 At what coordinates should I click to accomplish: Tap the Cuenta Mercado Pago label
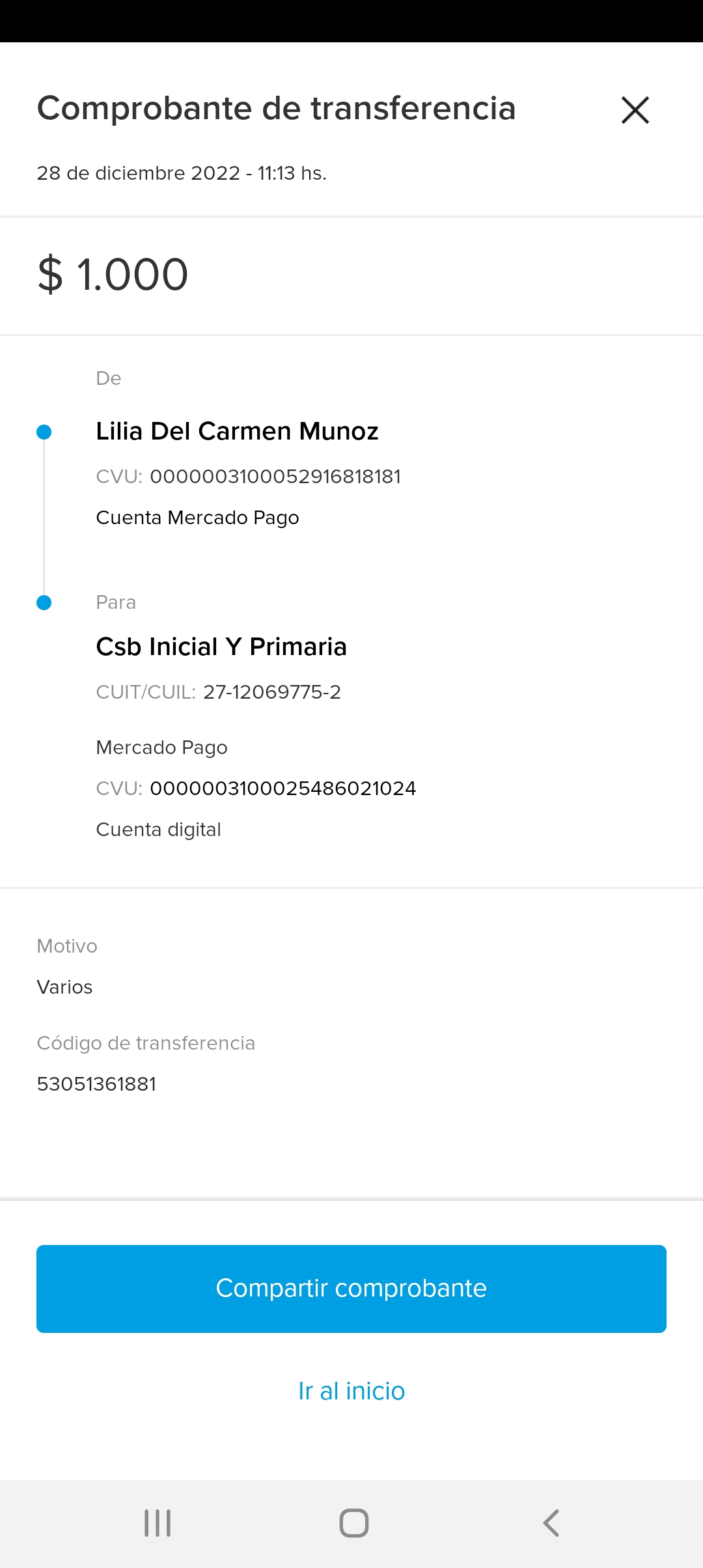coord(197,518)
